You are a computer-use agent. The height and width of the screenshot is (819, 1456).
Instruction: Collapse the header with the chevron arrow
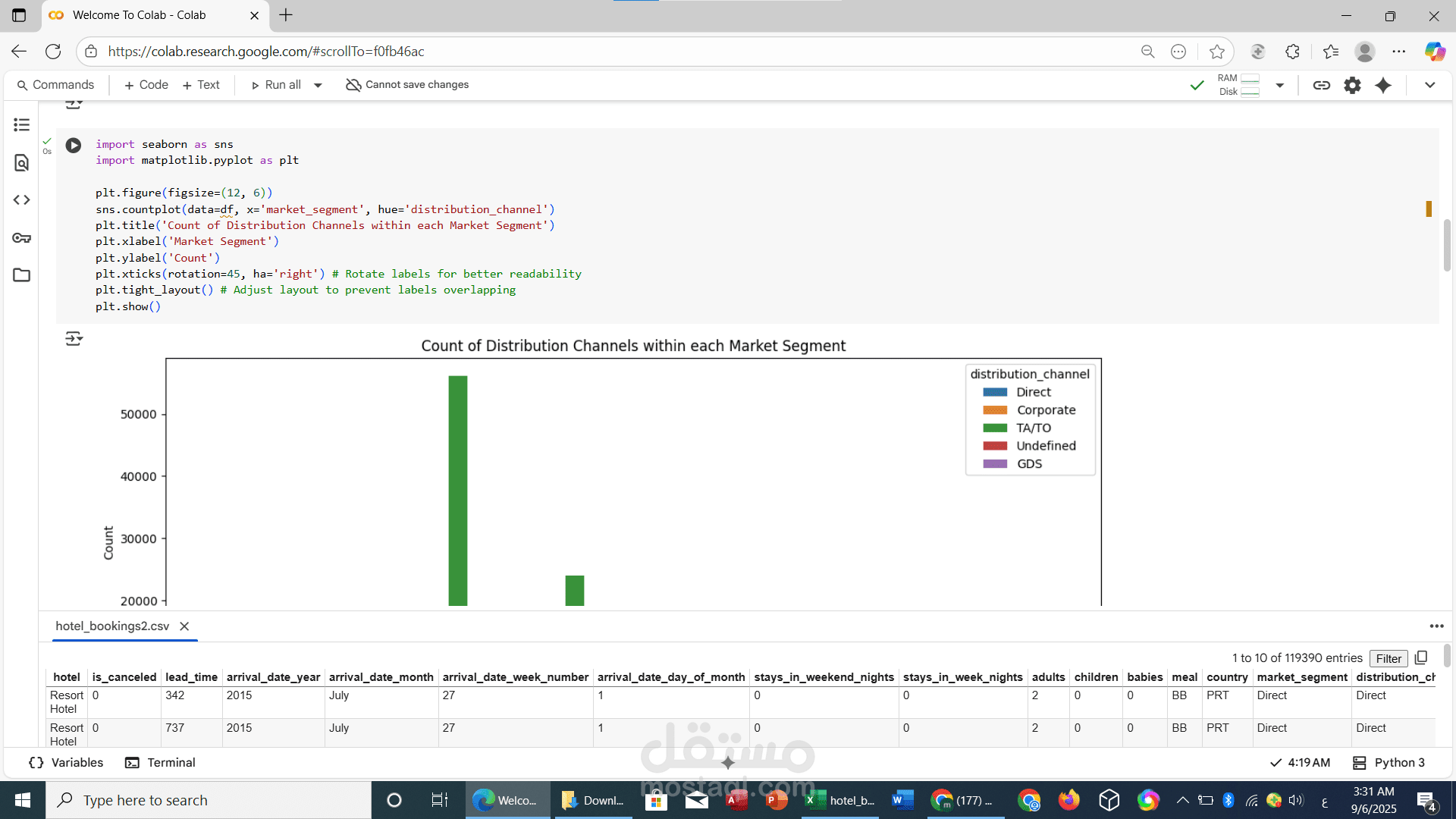point(1429,86)
